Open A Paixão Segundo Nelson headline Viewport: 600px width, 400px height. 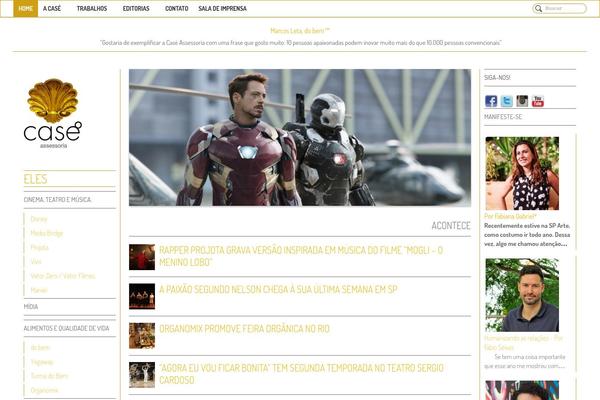tap(278, 289)
